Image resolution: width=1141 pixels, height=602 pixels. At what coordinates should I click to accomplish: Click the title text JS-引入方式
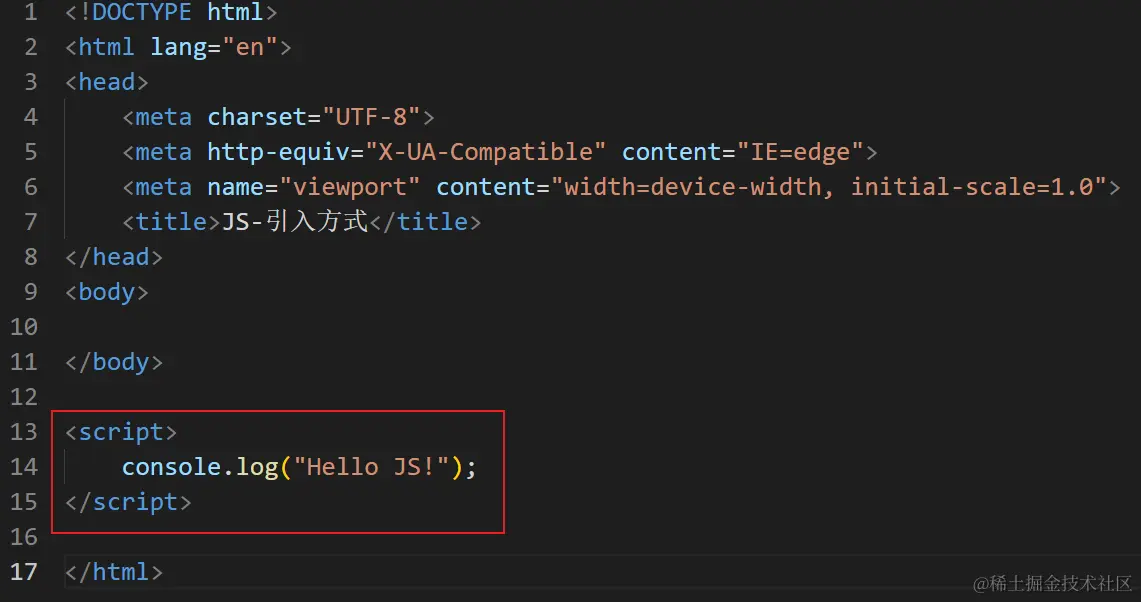pos(295,221)
